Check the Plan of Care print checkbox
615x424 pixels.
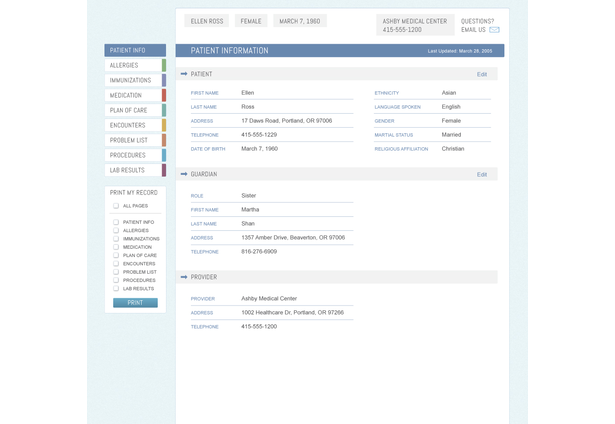coord(116,255)
